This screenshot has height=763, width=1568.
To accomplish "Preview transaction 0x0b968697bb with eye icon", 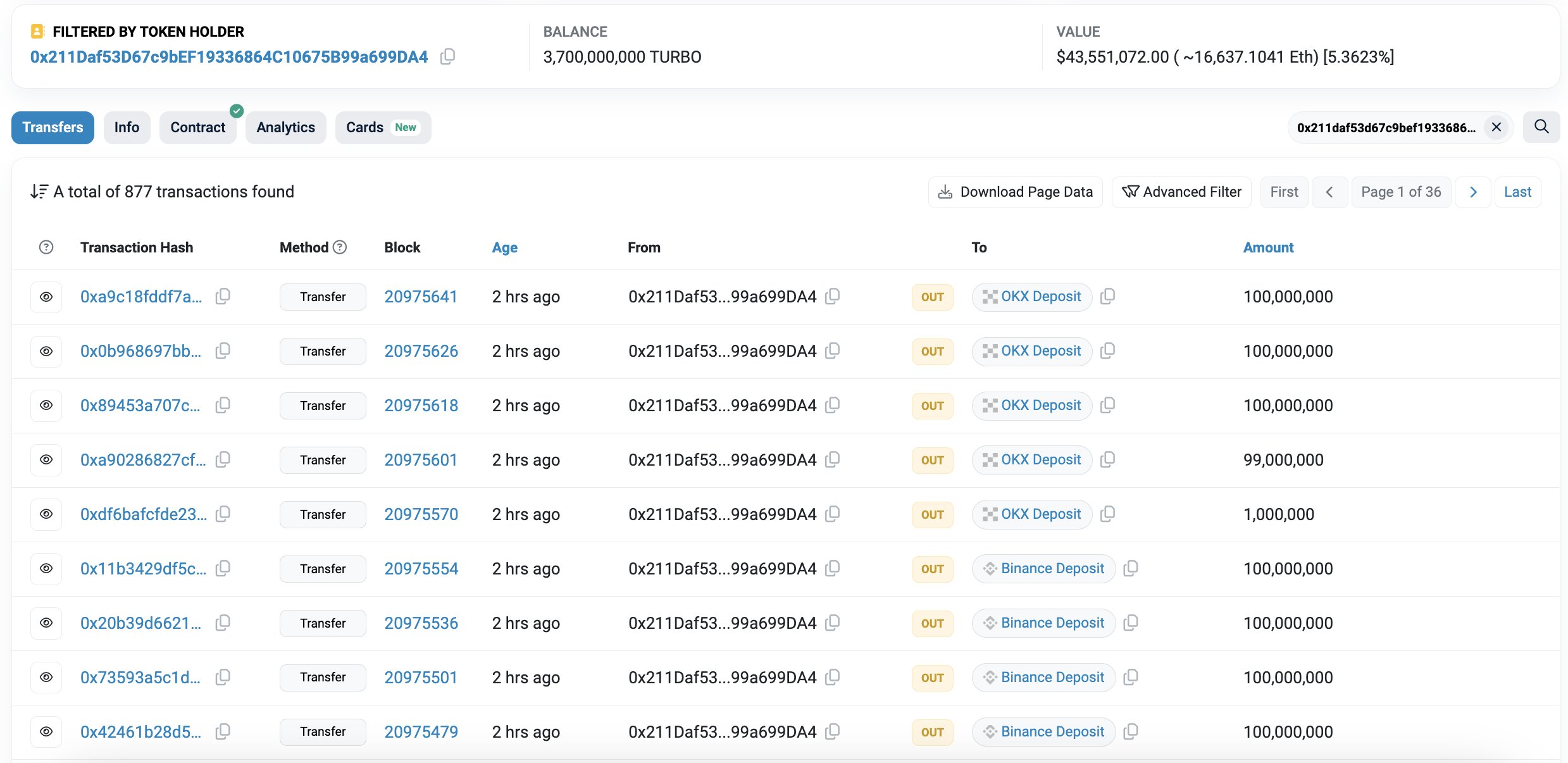I will pyautogui.click(x=46, y=351).
